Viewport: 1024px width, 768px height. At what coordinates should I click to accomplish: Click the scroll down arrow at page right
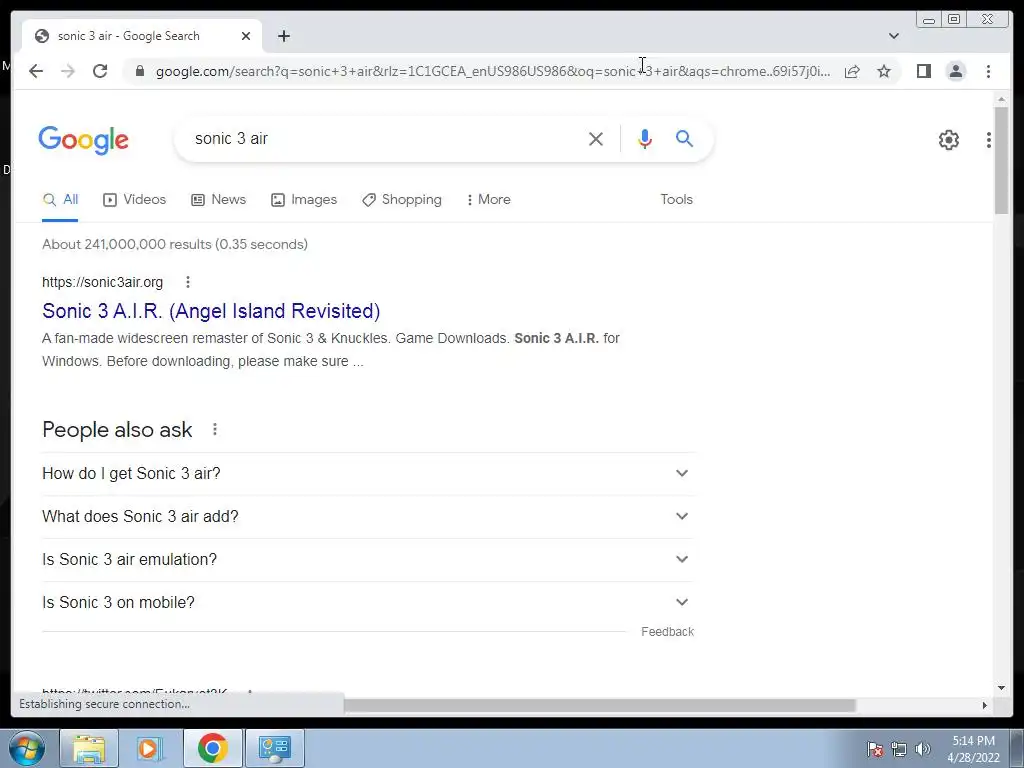(1001, 687)
